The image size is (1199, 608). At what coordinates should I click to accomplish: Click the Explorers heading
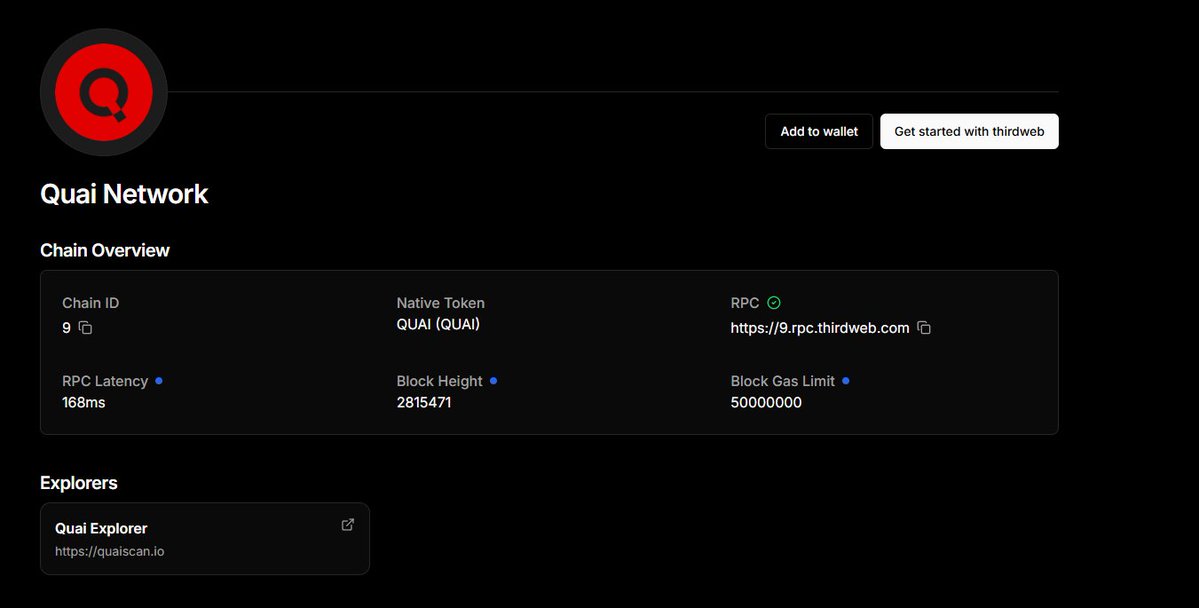coord(79,483)
